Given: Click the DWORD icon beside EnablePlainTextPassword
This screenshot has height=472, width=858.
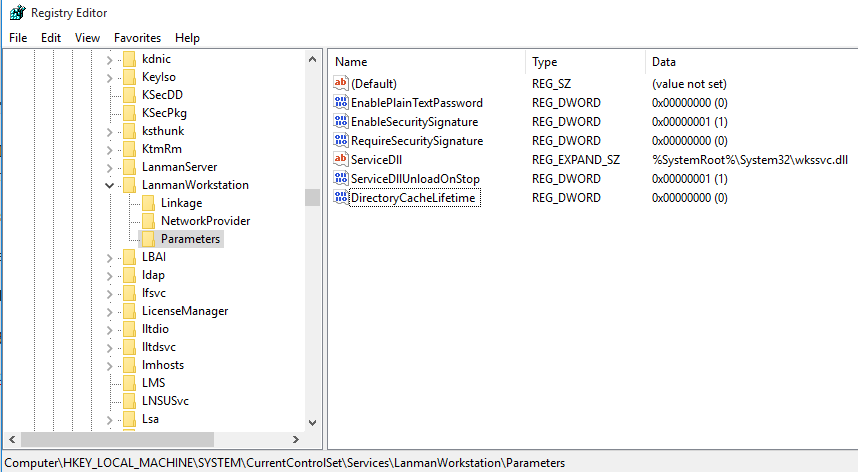Looking at the screenshot, I should click(341, 103).
